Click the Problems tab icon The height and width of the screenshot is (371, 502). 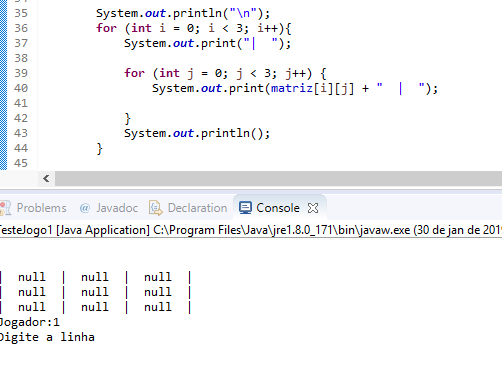point(5,208)
